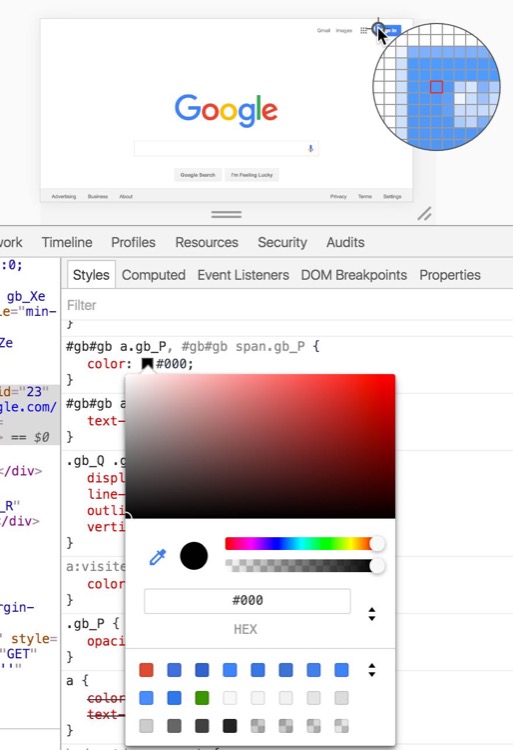Click the hue slider handle
The width and height of the screenshot is (513, 750).
point(377,544)
